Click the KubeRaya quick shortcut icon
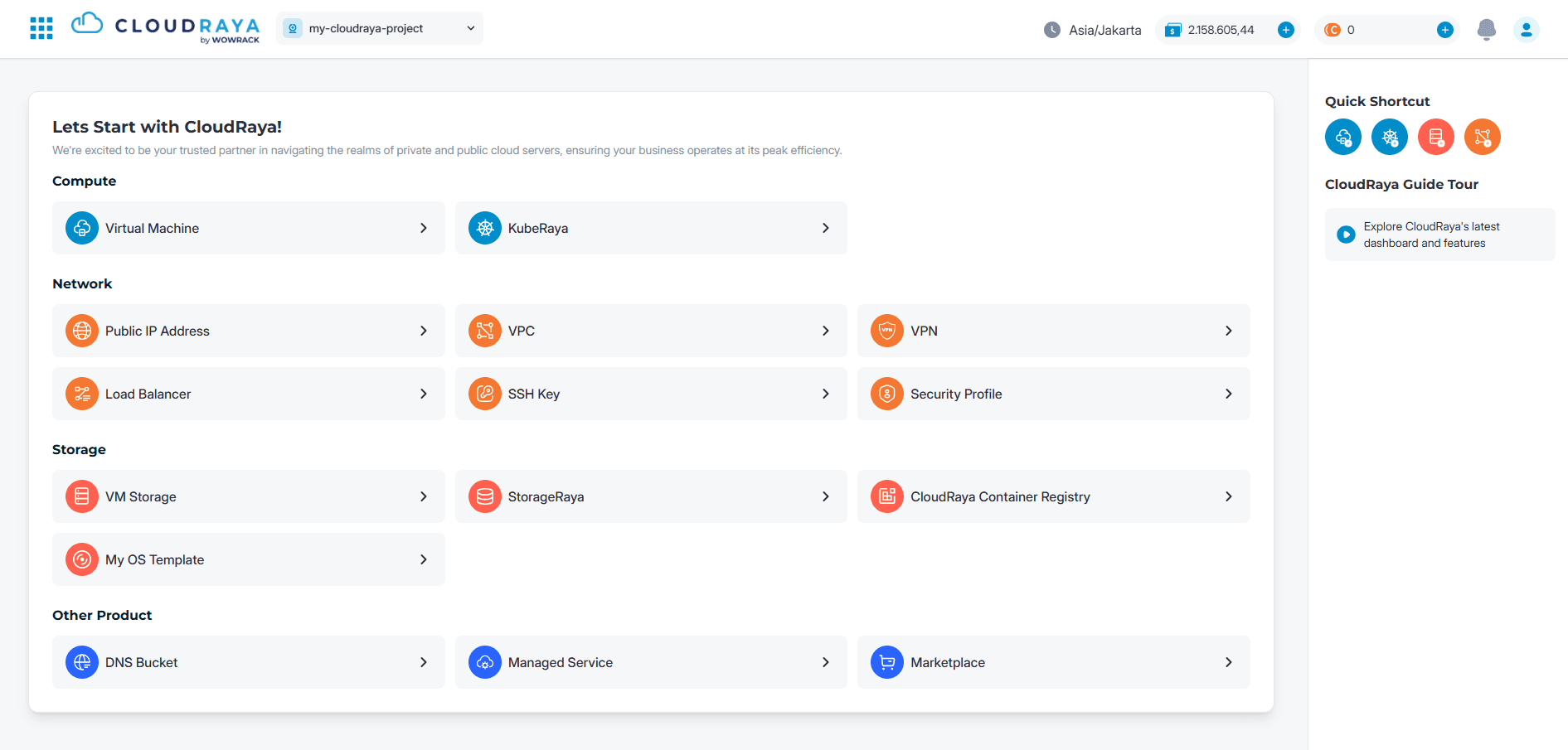 [x=1389, y=137]
